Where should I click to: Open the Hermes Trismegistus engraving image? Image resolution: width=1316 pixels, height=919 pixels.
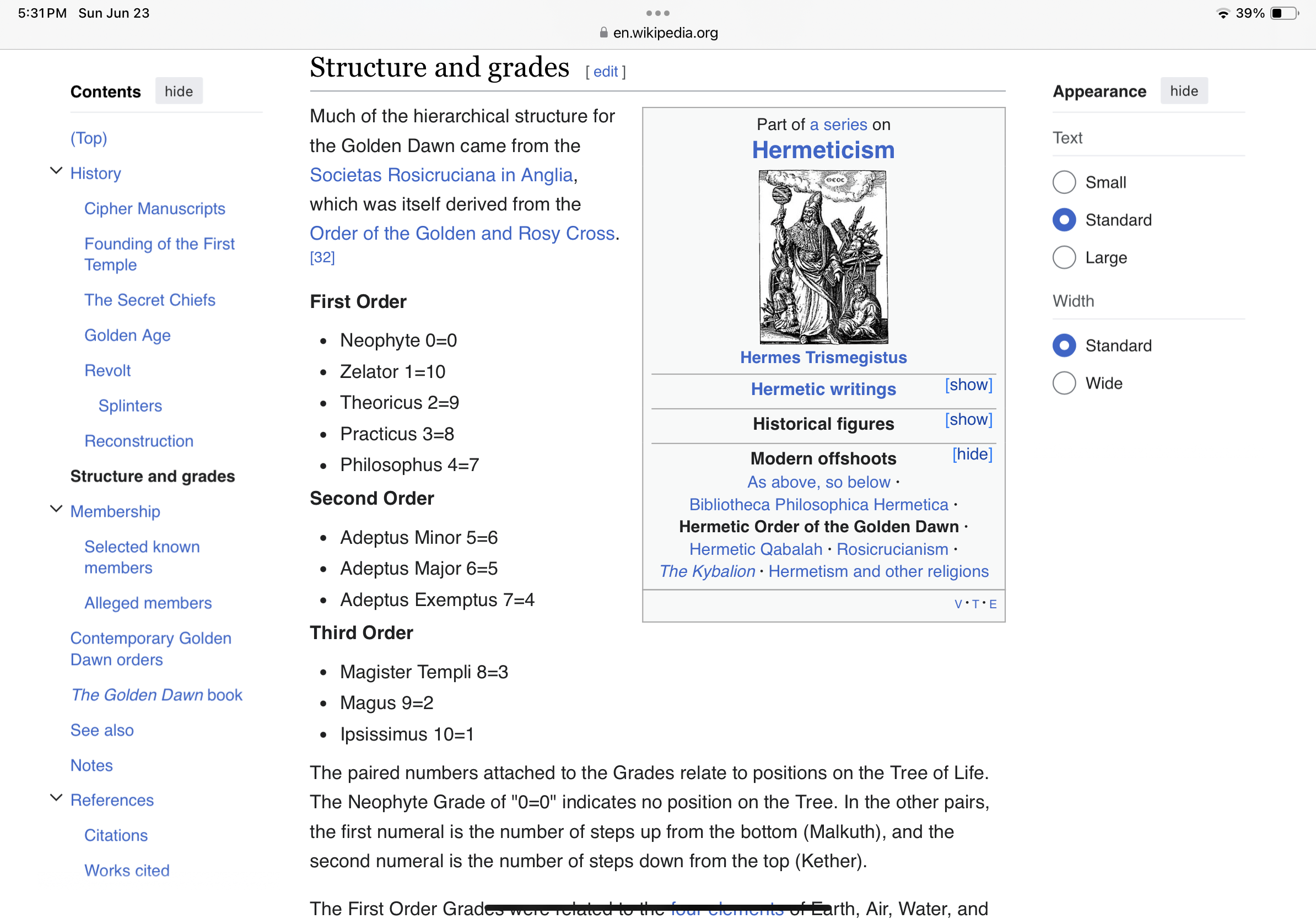(823, 257)
